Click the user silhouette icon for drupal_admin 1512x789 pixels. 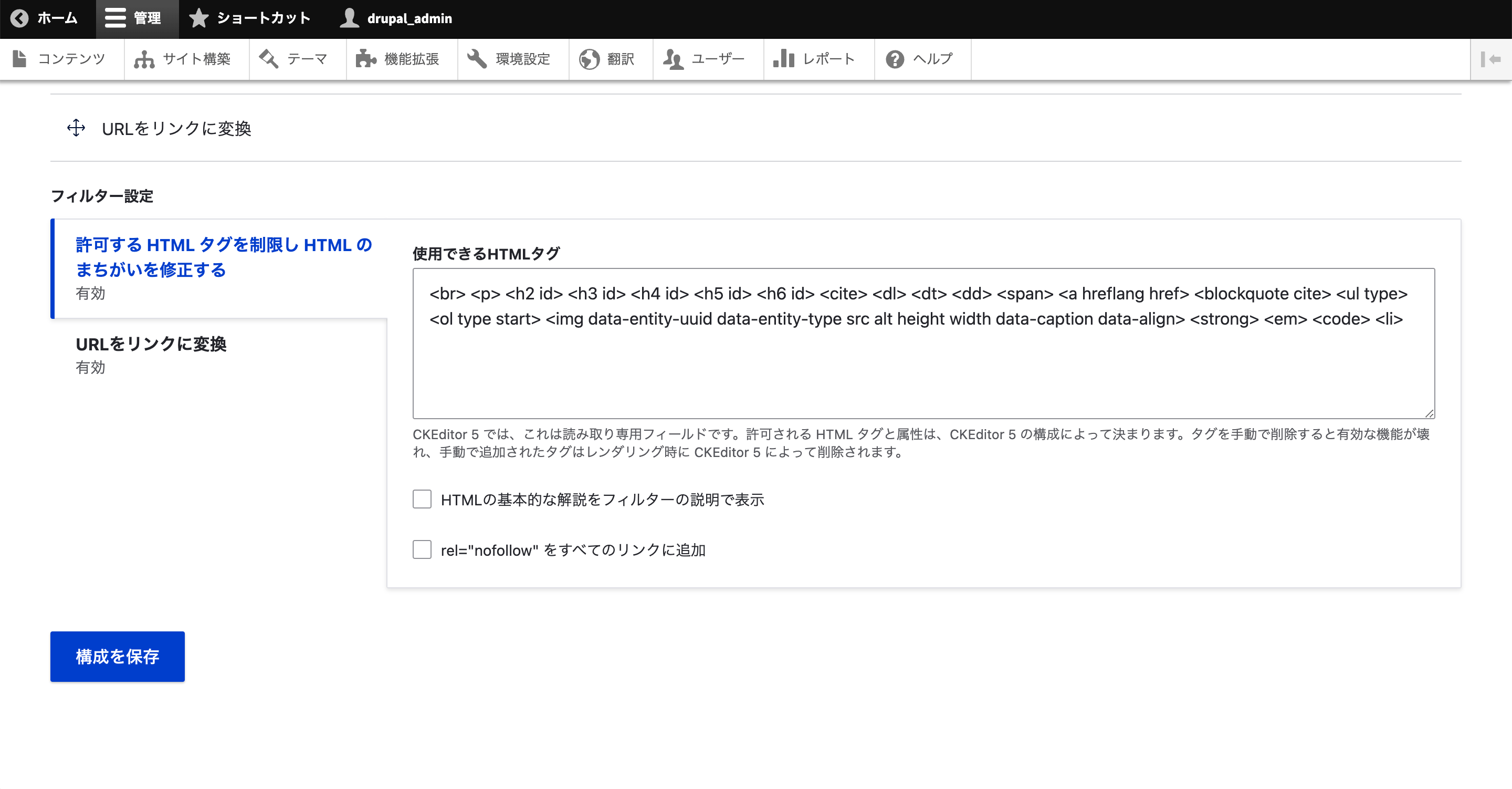(x=349, y=18)
